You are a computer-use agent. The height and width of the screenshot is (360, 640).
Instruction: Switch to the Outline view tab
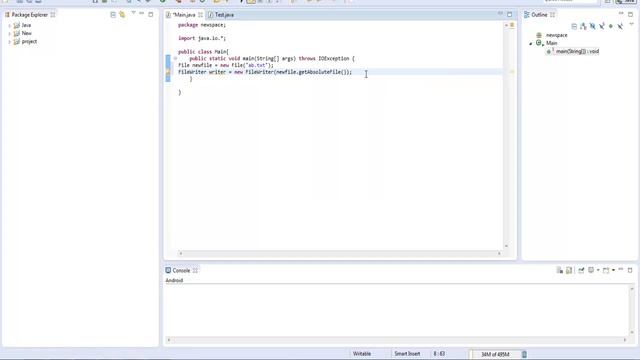(x=539, y=15)
